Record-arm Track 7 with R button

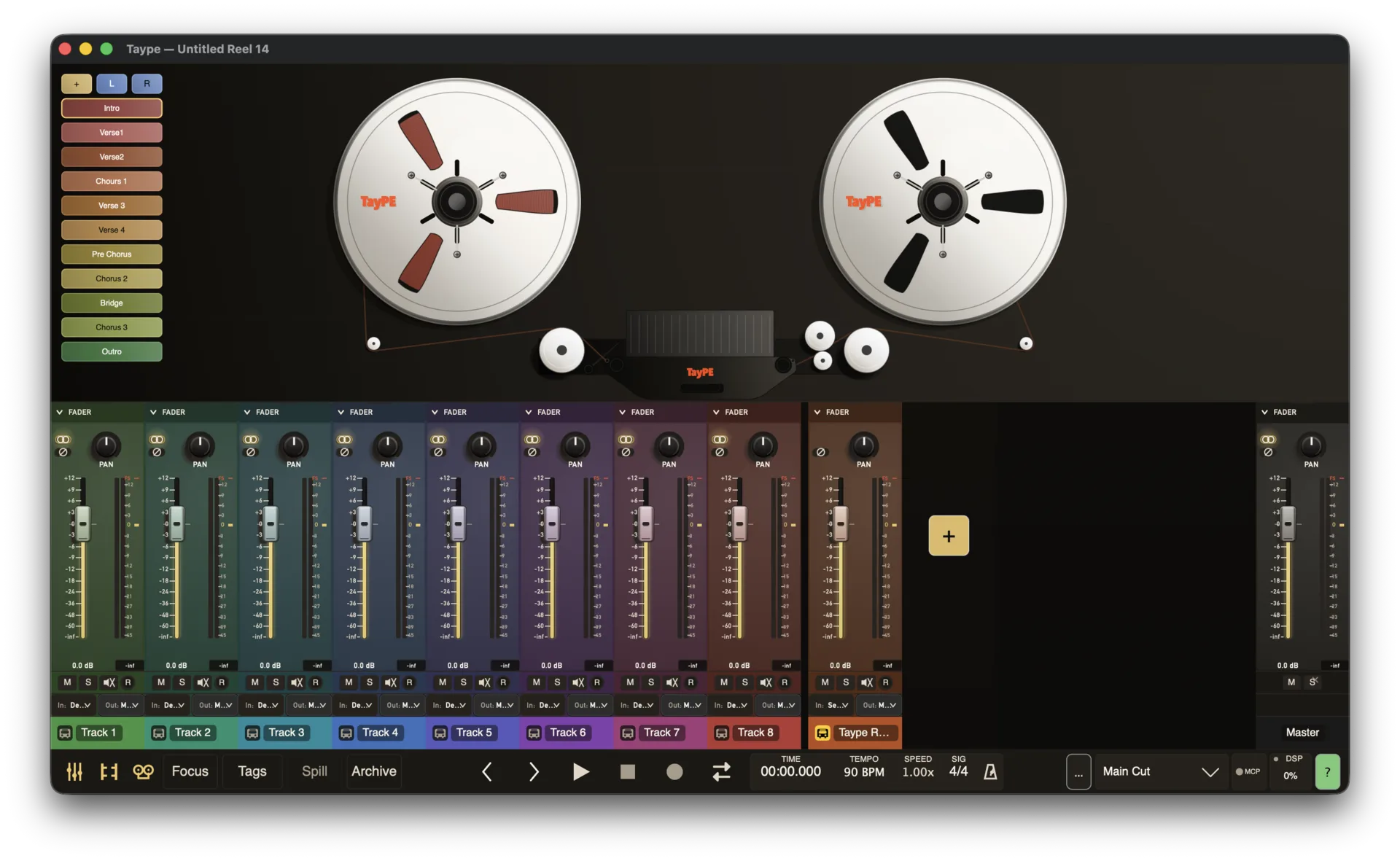(x=691, y=682)
